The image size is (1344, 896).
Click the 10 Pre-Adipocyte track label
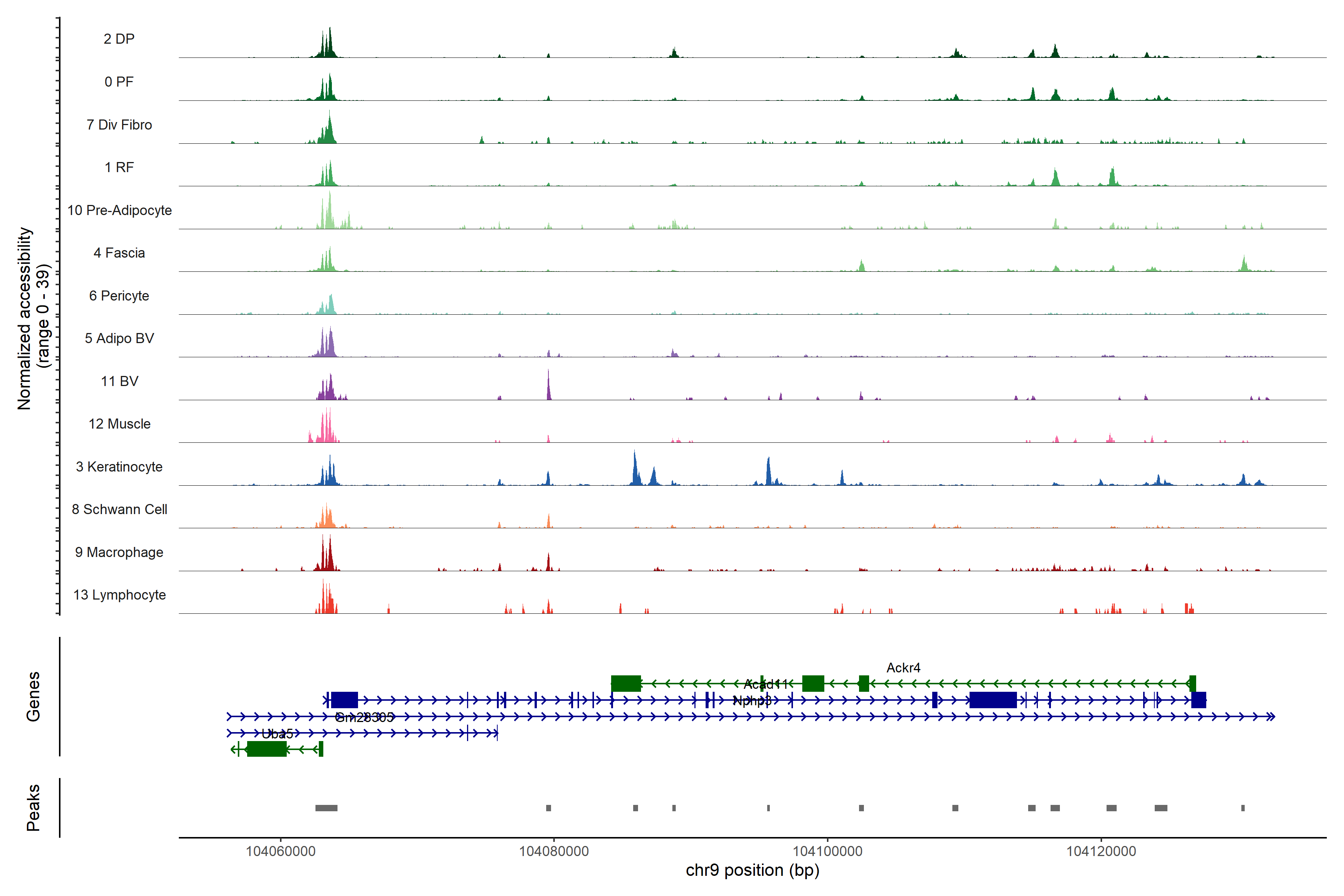point(119,210)
